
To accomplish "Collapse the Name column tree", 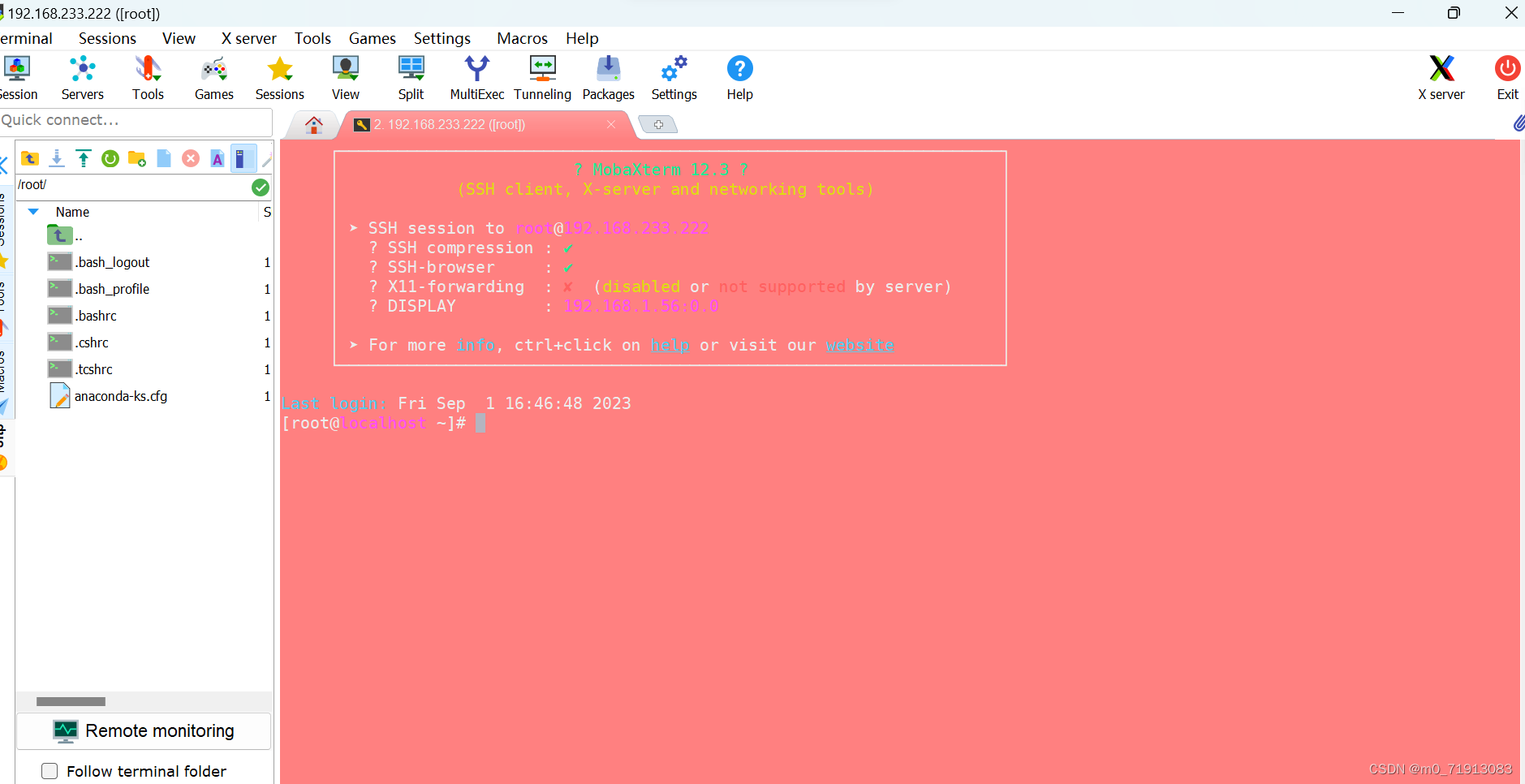I will click(32, 211).
